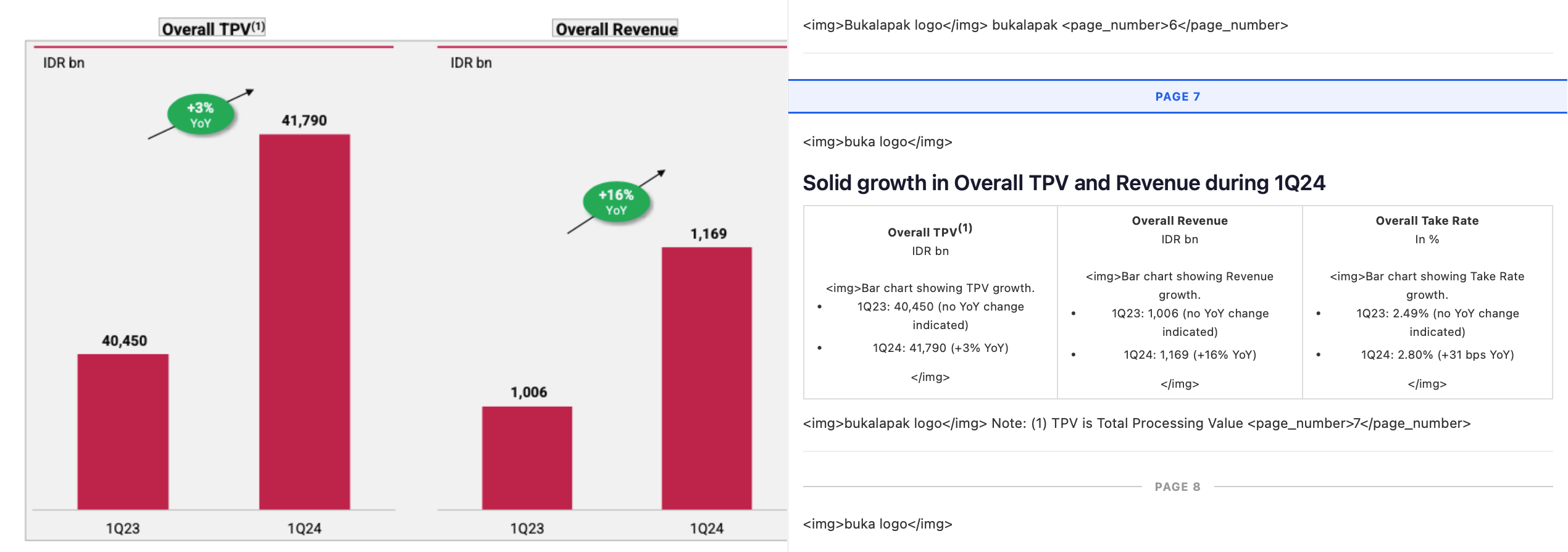This screenshot has width=1568, height=552.
Task: Click the '1Q24: 41,790 (+3% YoY)' bullet
Action: (x=940, y=348)
